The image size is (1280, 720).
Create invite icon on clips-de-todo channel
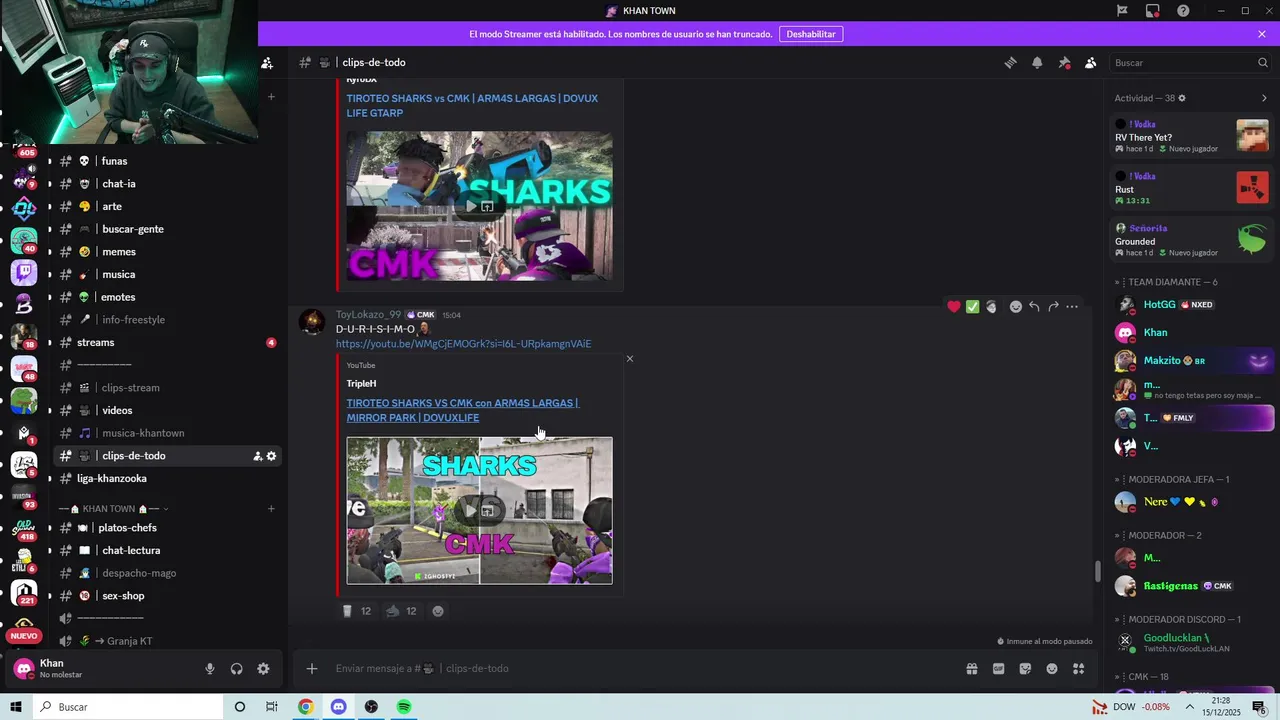(257, 456)
